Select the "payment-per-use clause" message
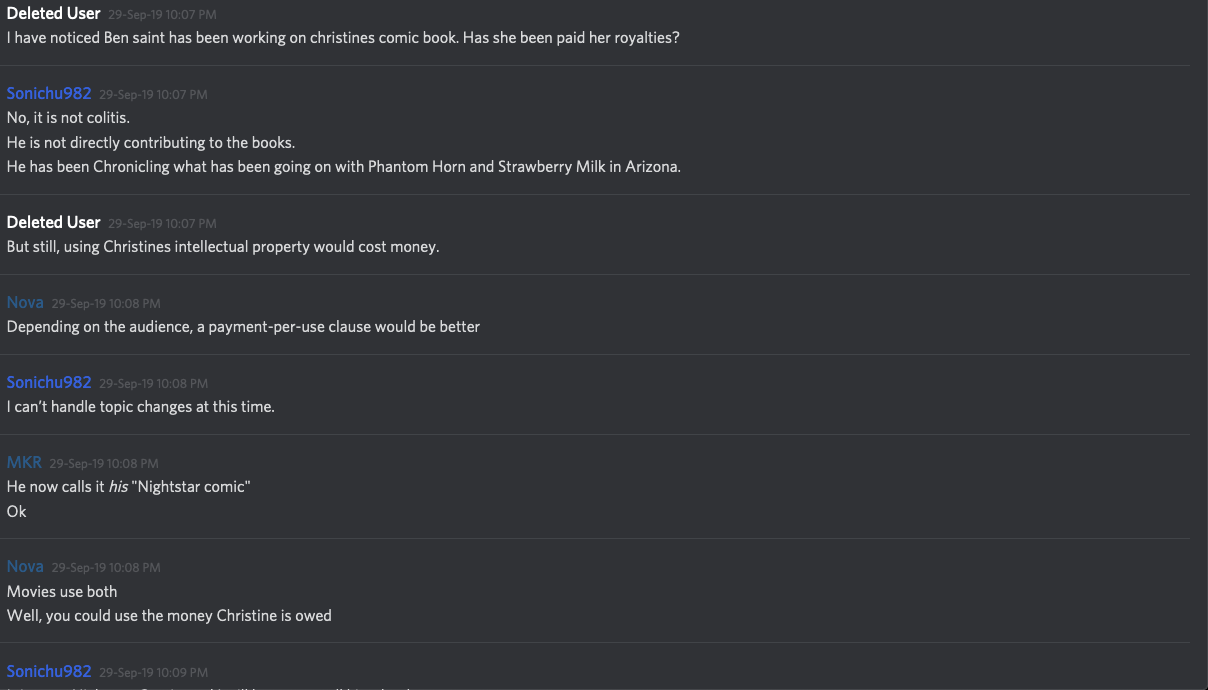Viewport: 1208px width, 690px height. click(243, 326)
